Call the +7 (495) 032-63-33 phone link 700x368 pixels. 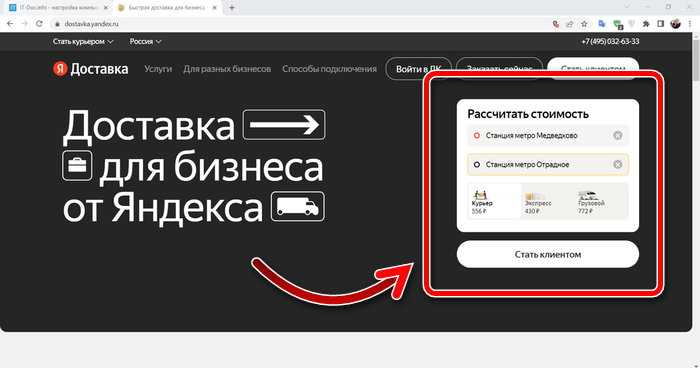click(x=610, y=42)
